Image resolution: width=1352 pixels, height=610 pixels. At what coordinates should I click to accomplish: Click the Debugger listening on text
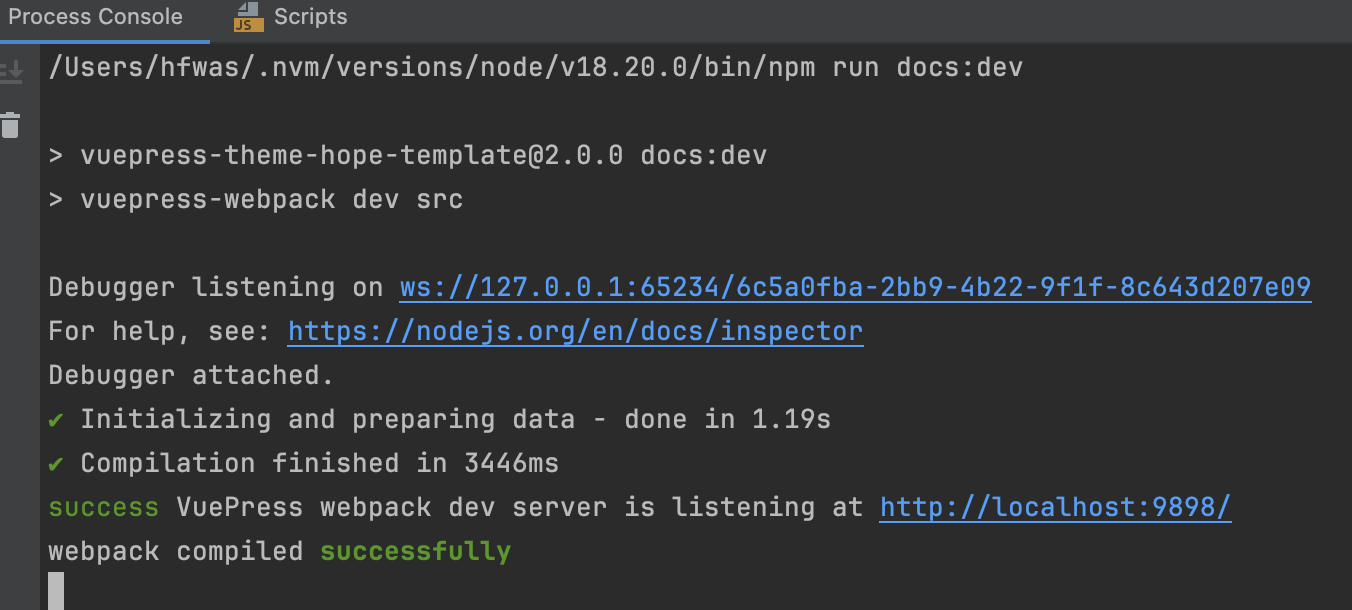(x=216, y=288)
